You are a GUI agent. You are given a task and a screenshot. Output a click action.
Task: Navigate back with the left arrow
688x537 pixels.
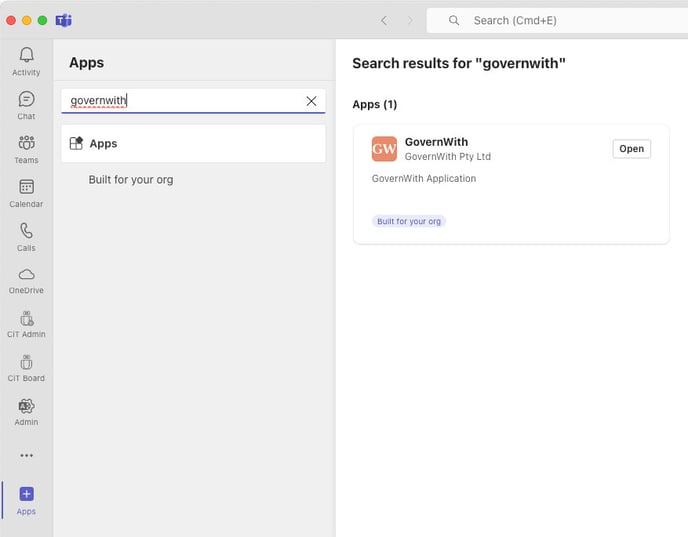(384, 20)
